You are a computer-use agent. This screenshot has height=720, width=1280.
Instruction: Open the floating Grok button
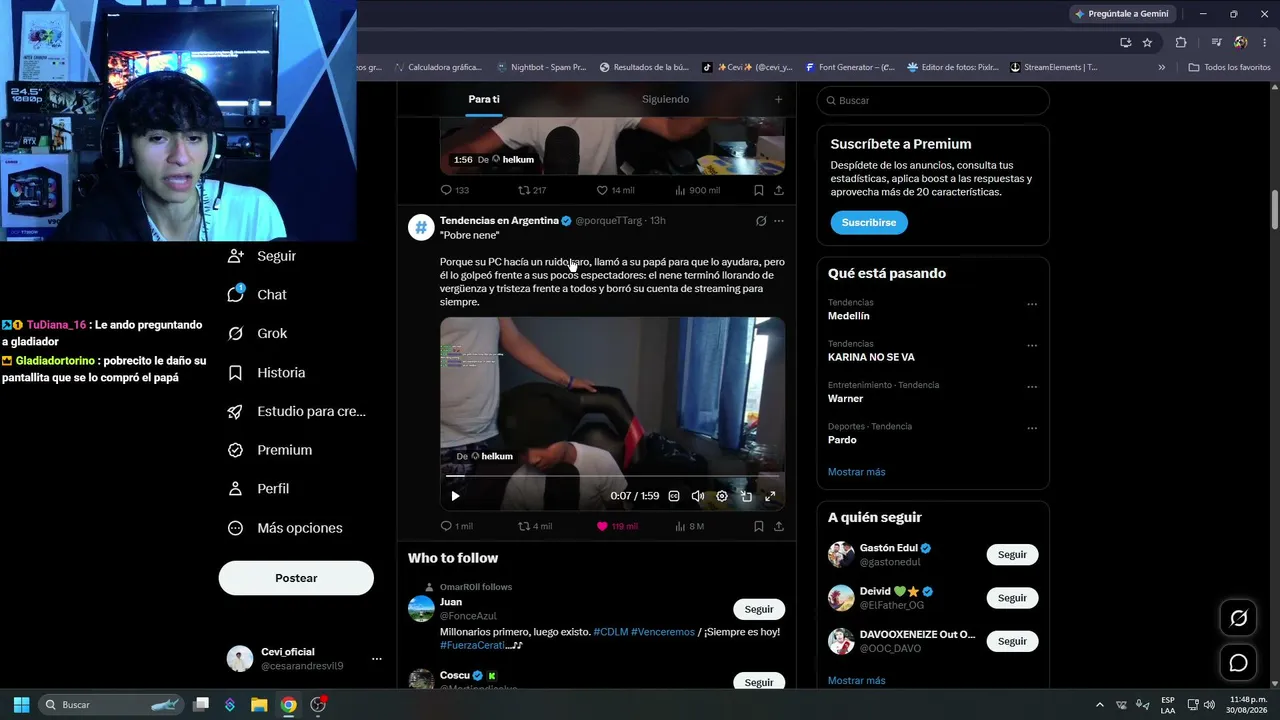[x=1238, y=618]
